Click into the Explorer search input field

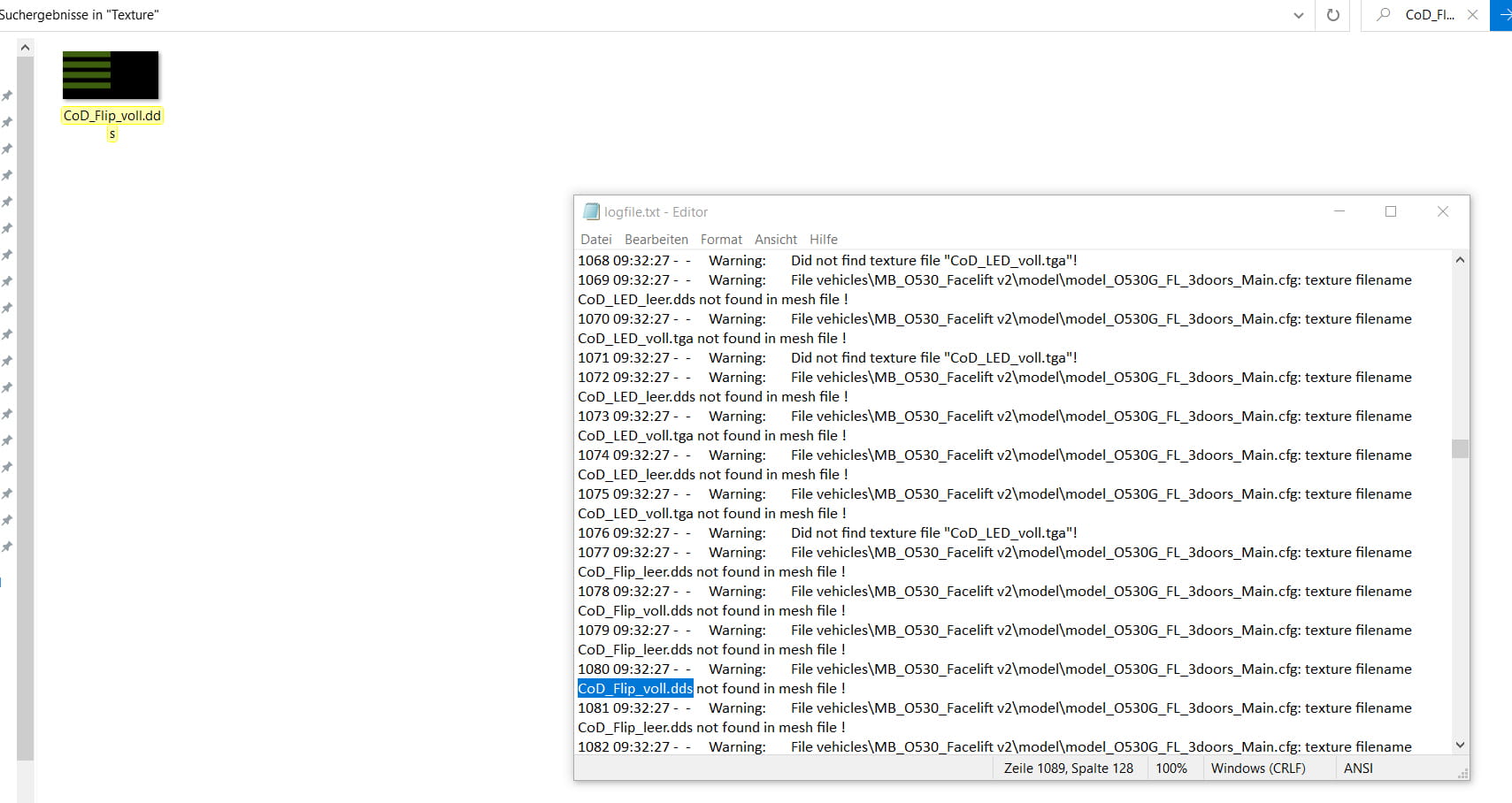(1429, 15)
